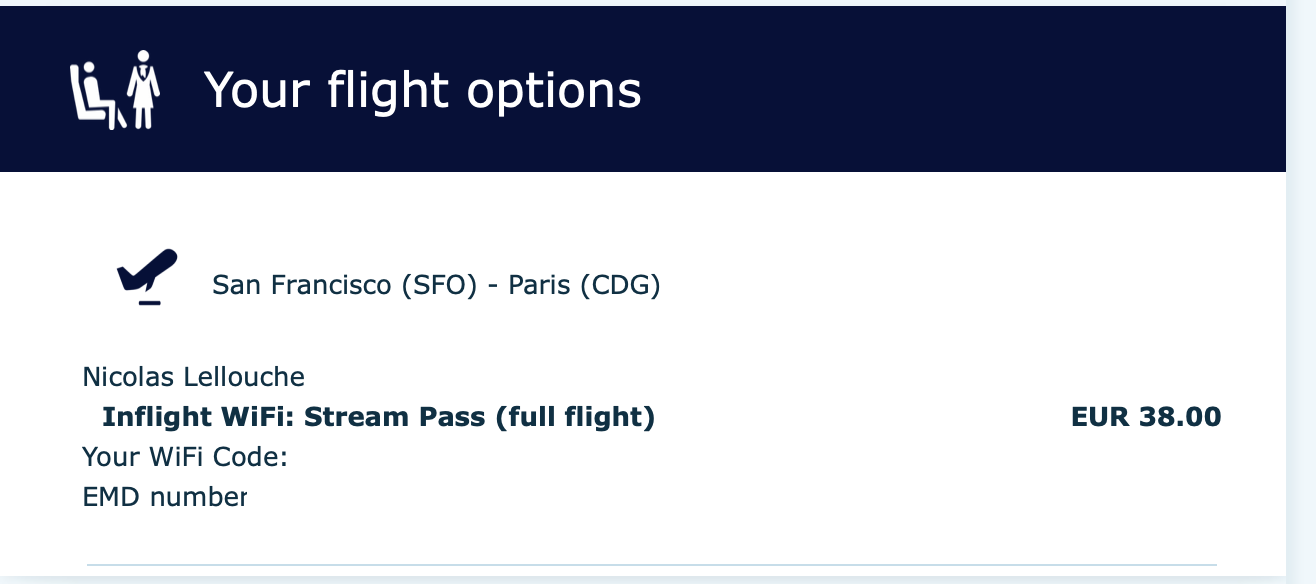The image size is (1316, 584).
Task: Click the departing airplane icon
Action: 147,277
